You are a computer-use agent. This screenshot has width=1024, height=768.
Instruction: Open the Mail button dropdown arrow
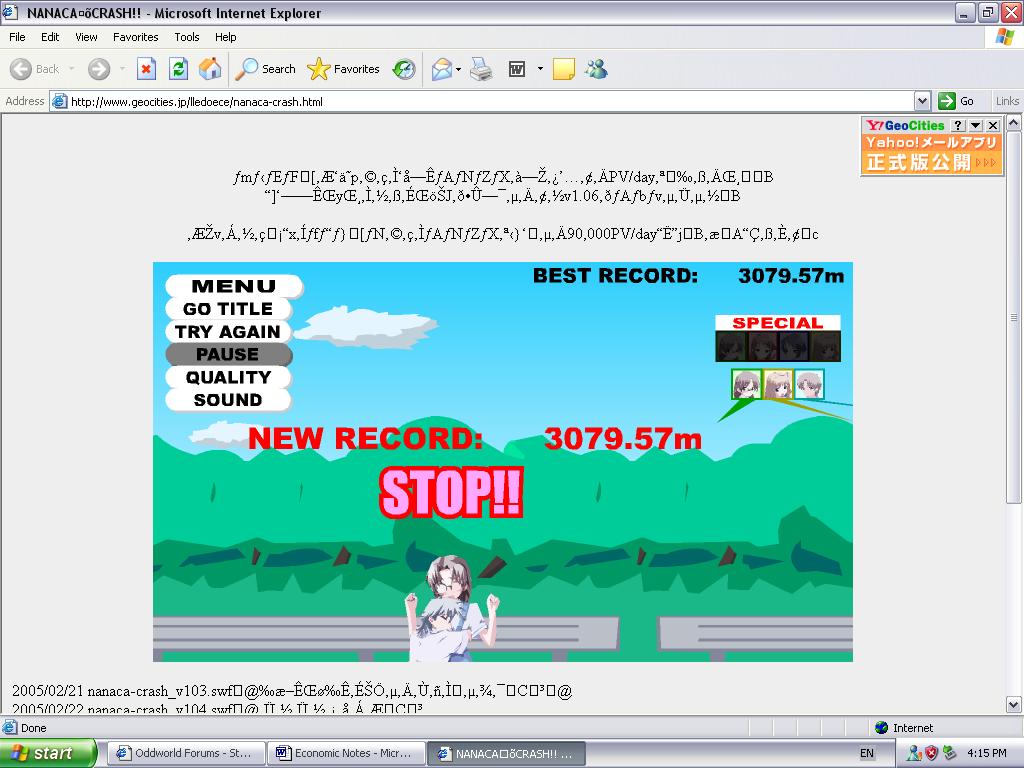click(x=459, y=69)
